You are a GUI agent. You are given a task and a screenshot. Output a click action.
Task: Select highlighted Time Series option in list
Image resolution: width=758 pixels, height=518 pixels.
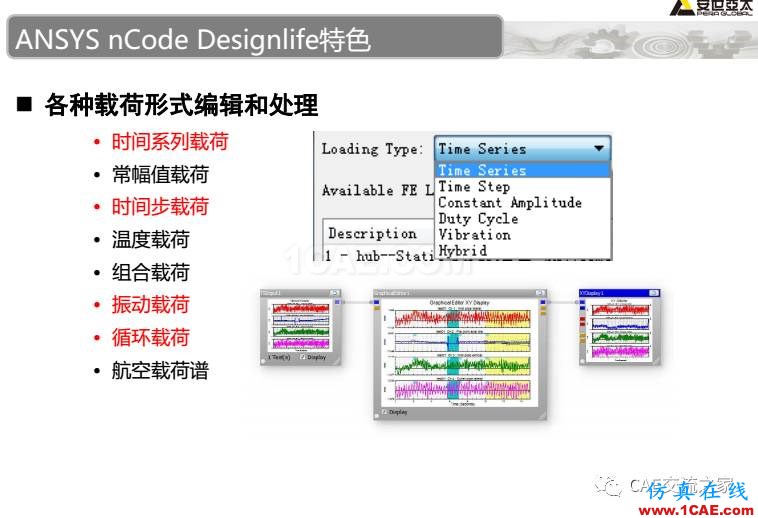click(523, 171)
